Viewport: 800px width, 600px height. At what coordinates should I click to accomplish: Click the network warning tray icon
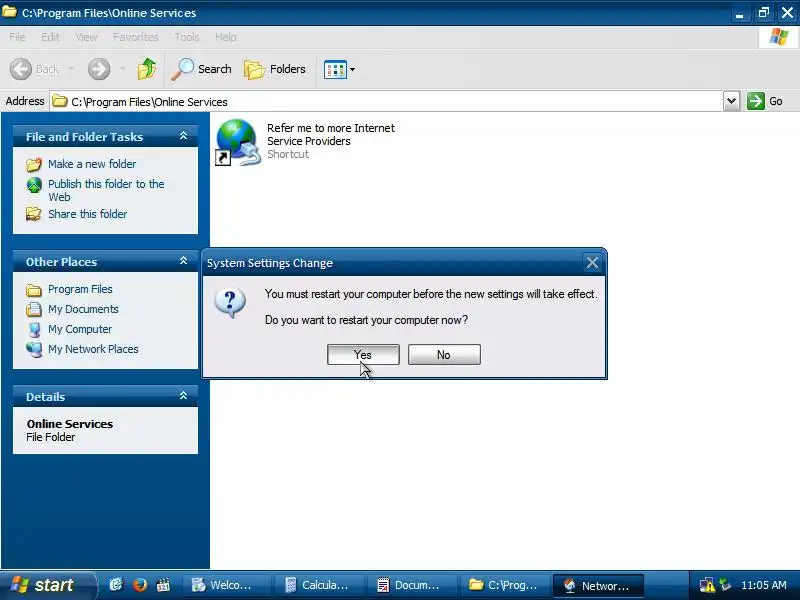click(707, 585)
